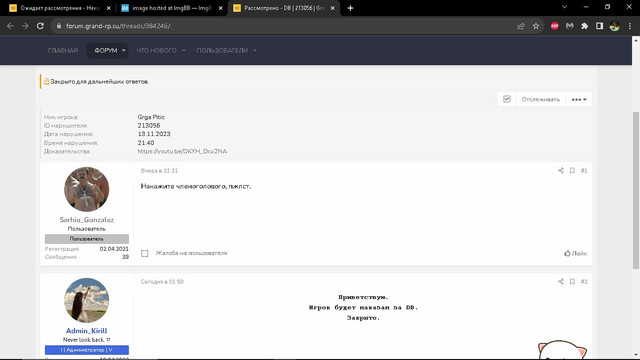Click the Сегодня в 01:50 timestamp
Image resolution: width=640 pixels, height=360 pixels.
162,282
